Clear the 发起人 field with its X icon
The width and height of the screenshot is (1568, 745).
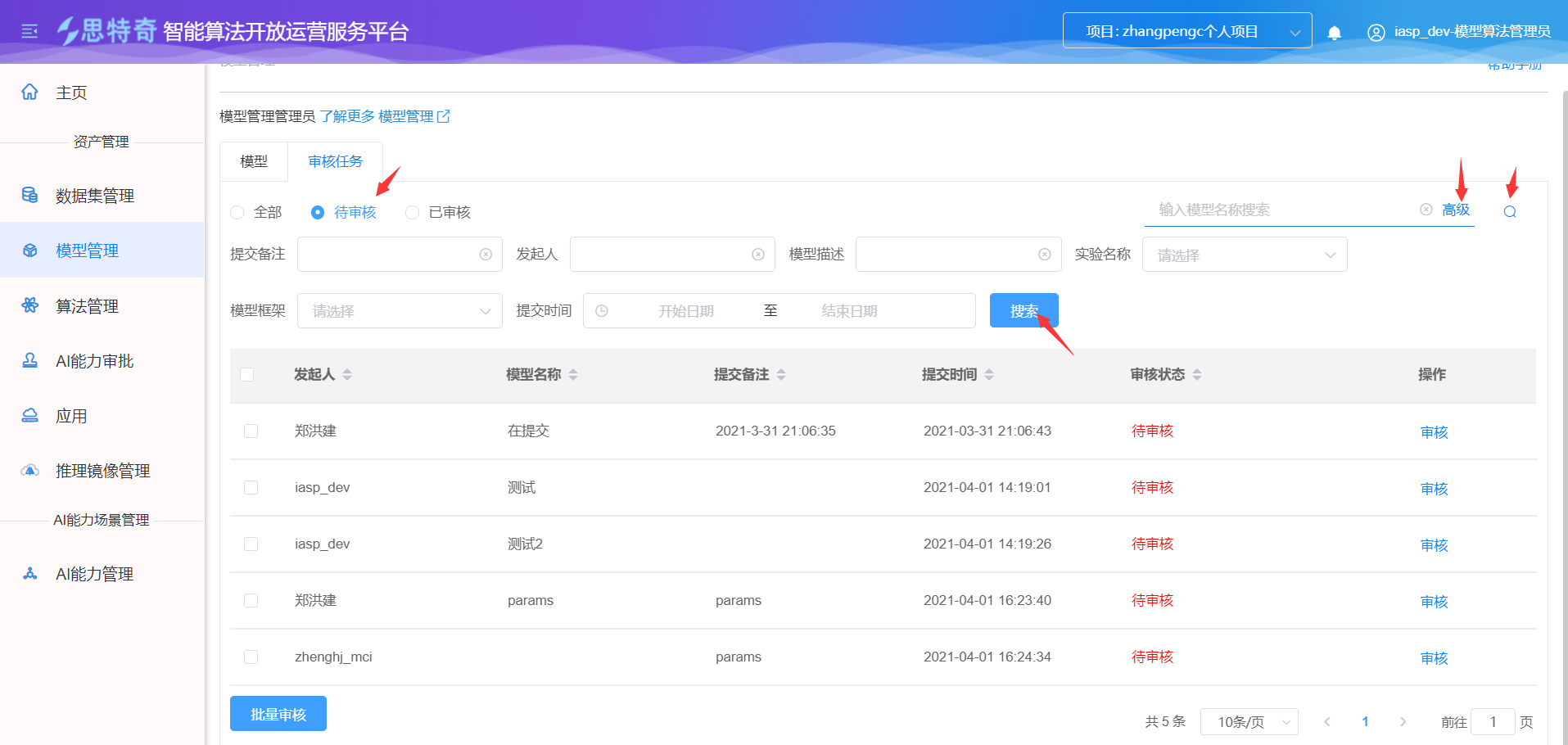758,255
